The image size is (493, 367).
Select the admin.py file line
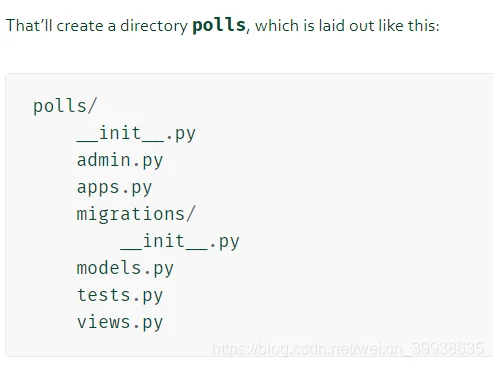coord(120,160)
